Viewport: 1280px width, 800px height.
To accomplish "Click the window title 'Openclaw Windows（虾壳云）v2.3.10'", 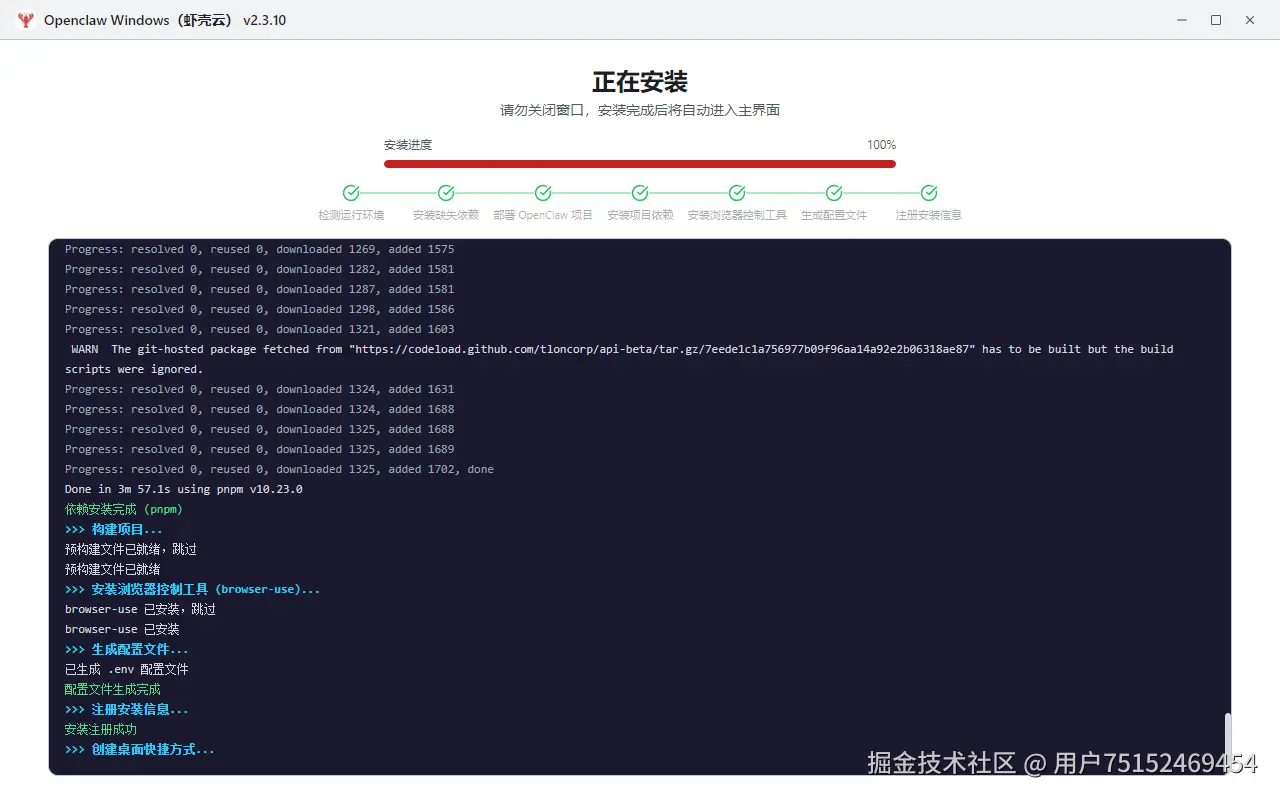I will pyautogui.click(x=165, y=20).
